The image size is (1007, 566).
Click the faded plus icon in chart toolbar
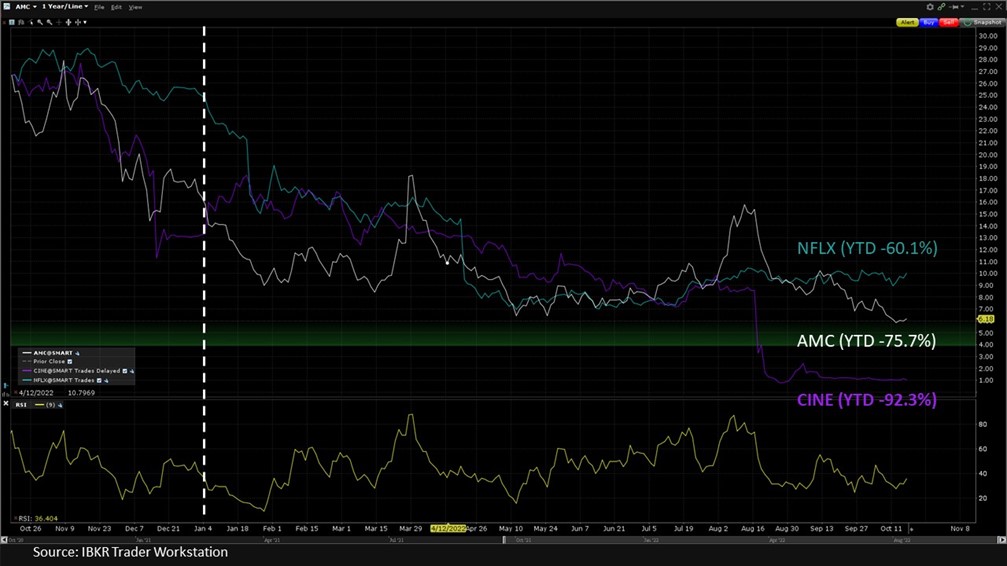pyautogui.click(x=59, y=22)
